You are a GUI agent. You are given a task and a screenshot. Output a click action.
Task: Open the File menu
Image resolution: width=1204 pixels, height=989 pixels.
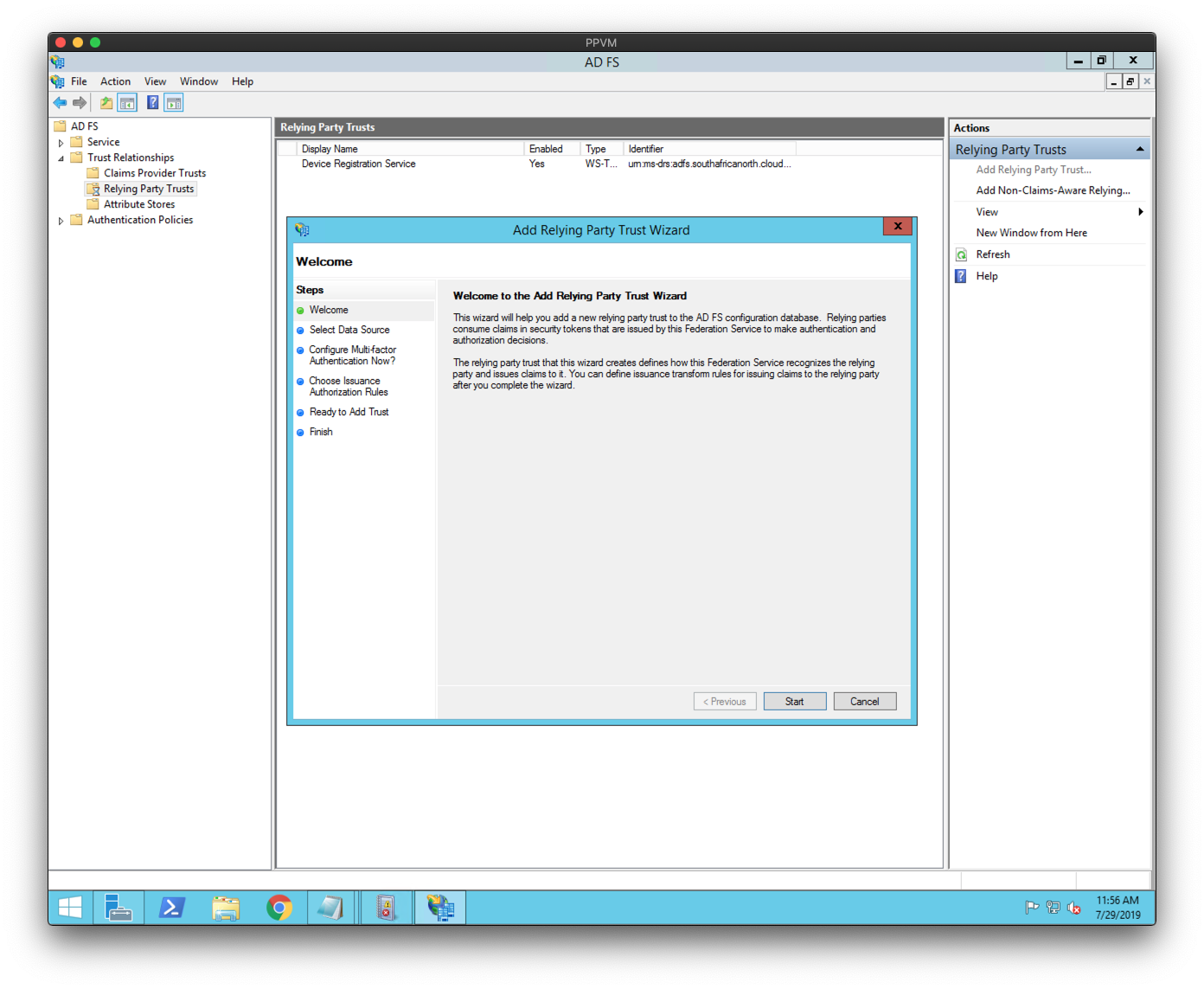click(x=79, y=81)
